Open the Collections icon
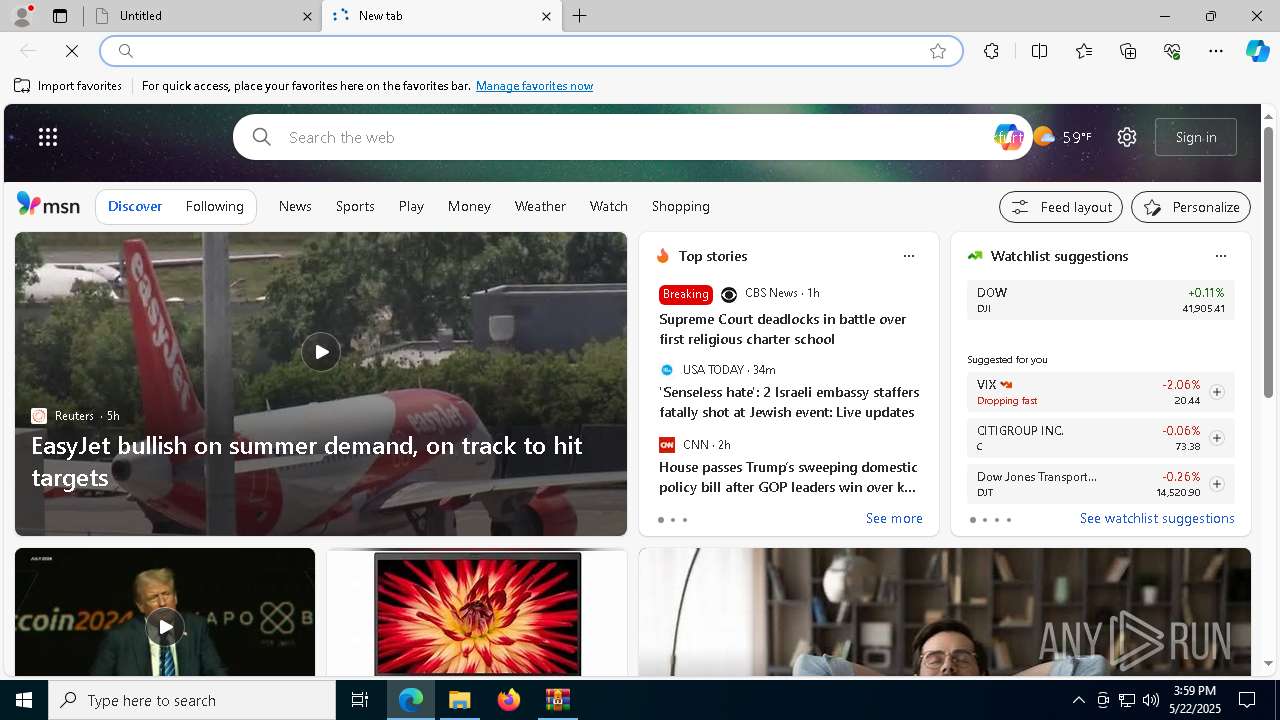Viewport: 1280px width, 720px height. point(1128,51)
